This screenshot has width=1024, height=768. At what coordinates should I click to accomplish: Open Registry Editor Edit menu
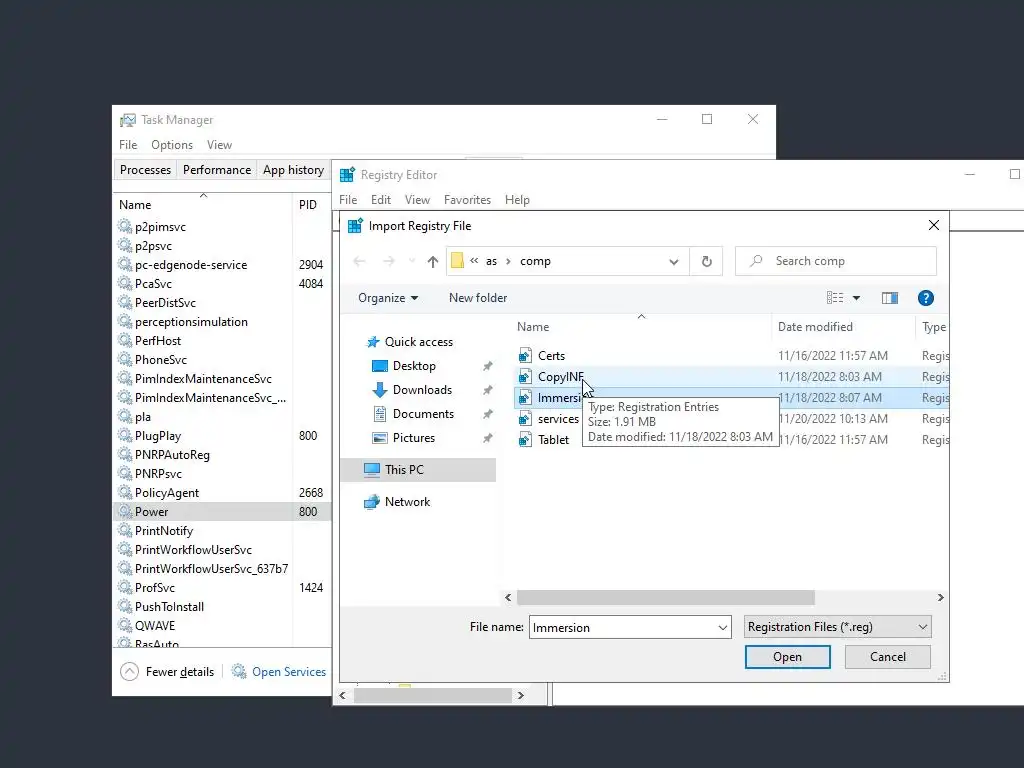pos(381,200)
